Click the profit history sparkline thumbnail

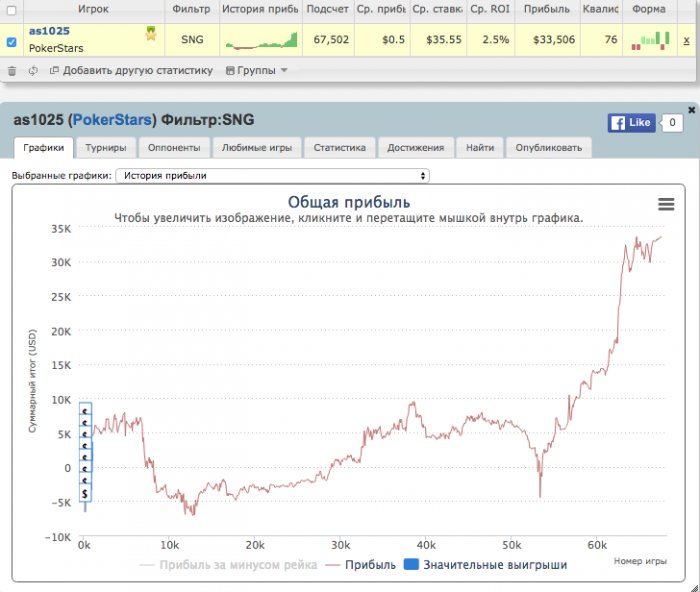click(x=261, y=40)
